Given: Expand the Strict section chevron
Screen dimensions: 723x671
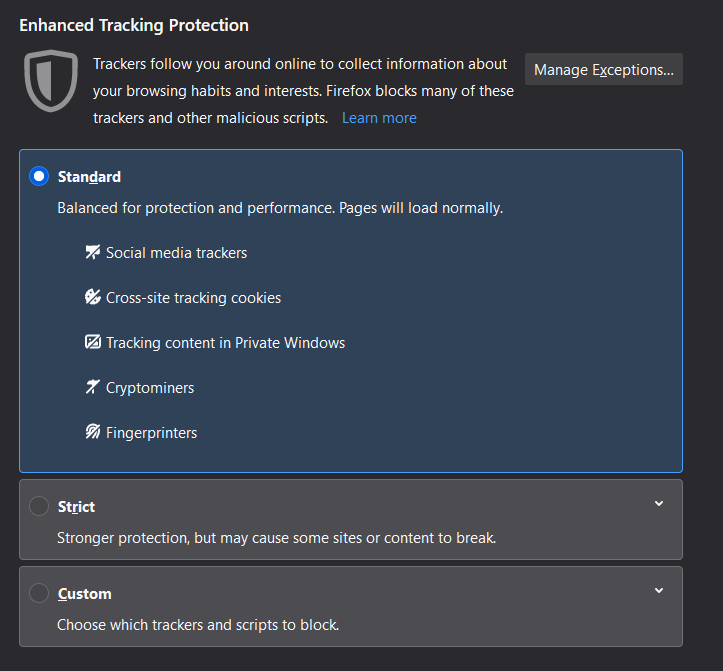Looking at the screenshot, I should coord(659,504).
